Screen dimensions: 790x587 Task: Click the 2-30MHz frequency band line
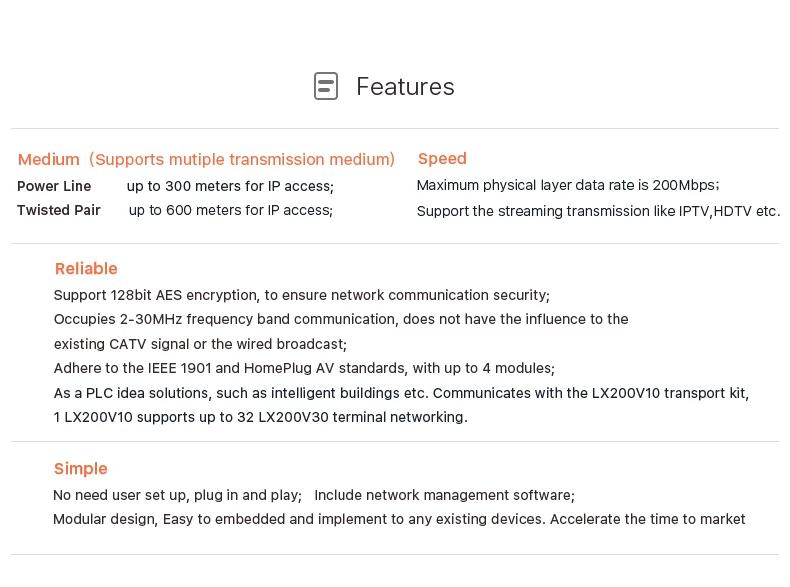click(x=341, y=319)
